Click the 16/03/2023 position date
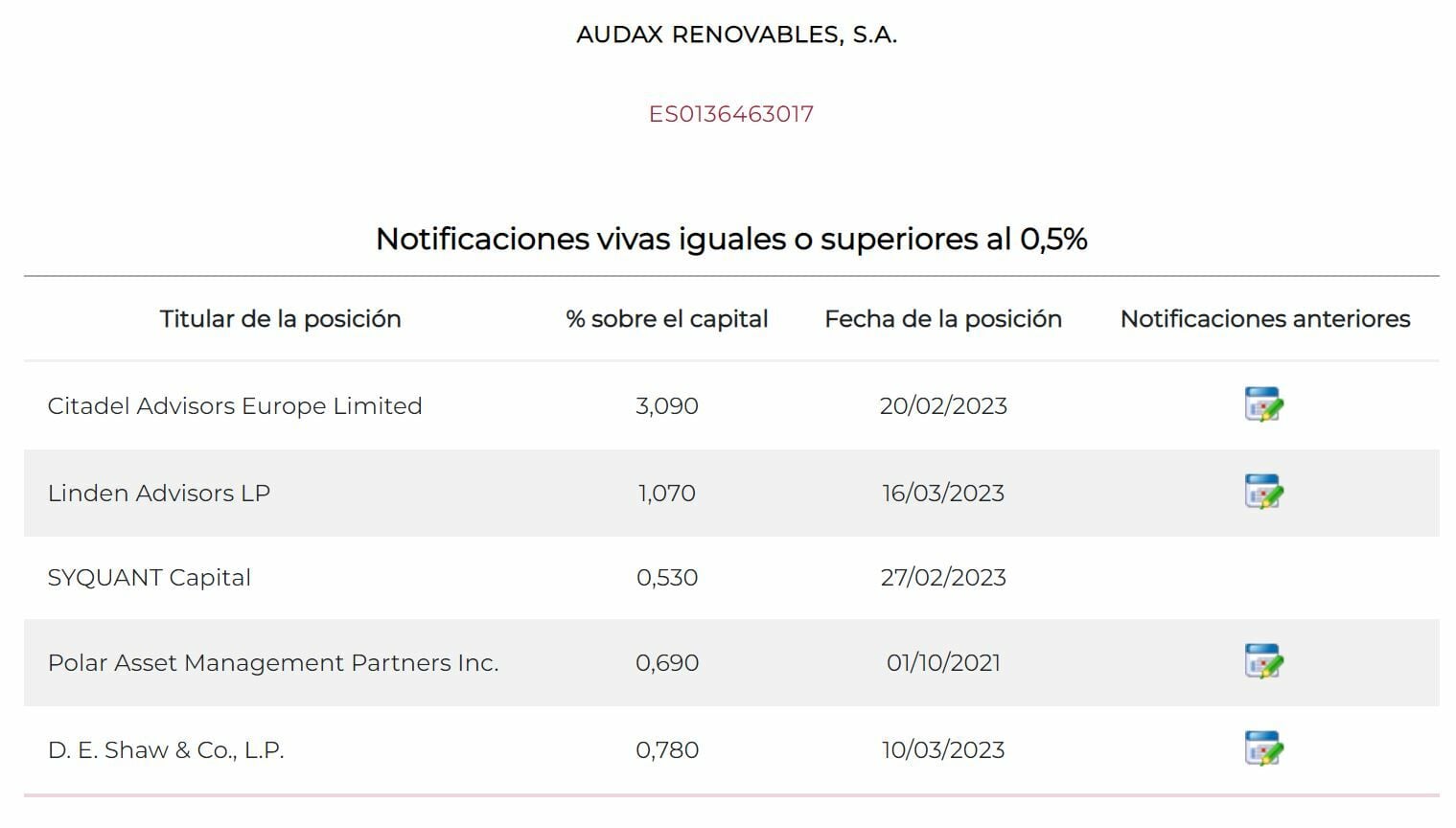 point(943,494)
